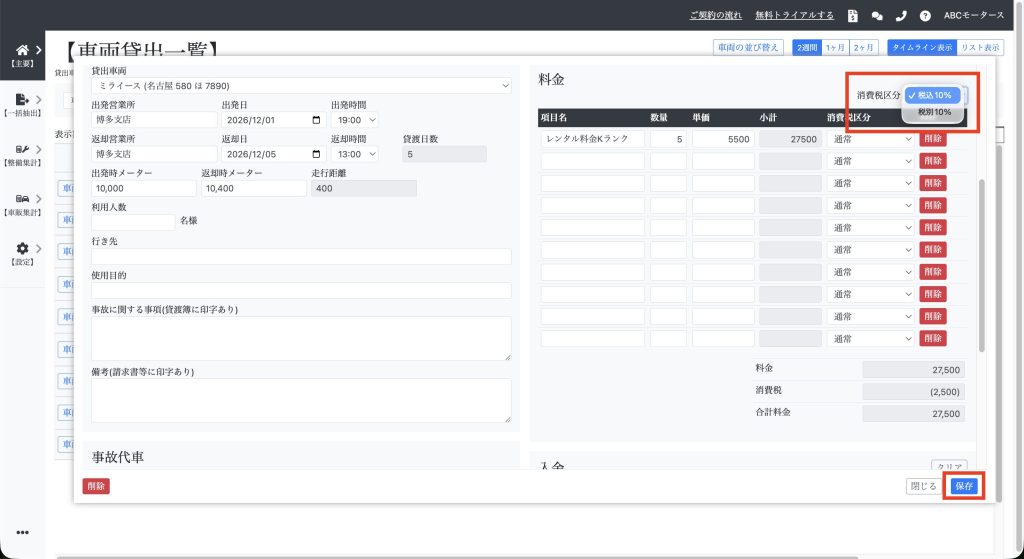Open the 貸出車両 vehicle dropdown

point(301,86)
